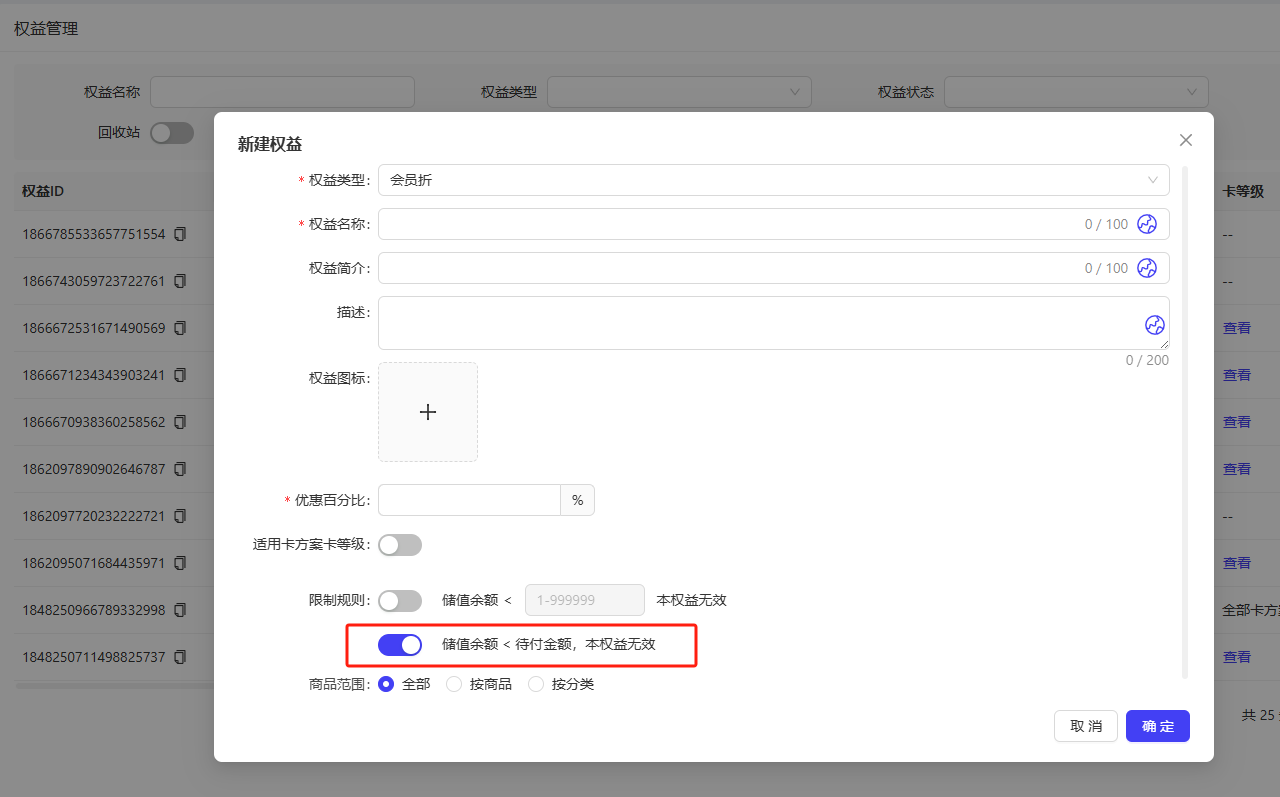The height and width of the screenshot is (797, 1280).
Task: Click 查看 link in 1862097890902646787 row
Action: click(x=1237, y=469)
